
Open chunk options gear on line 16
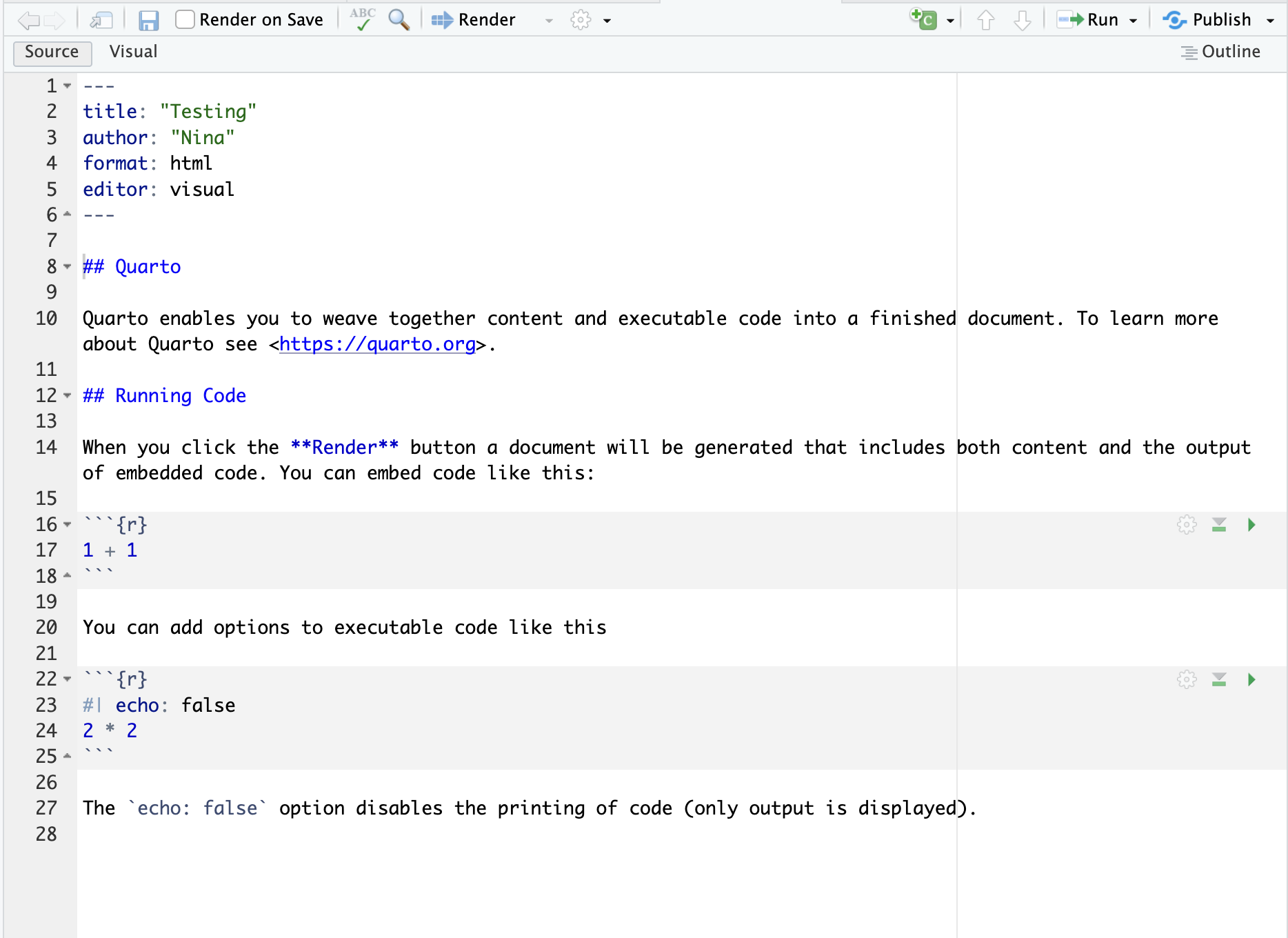[x=1187, y=525]
